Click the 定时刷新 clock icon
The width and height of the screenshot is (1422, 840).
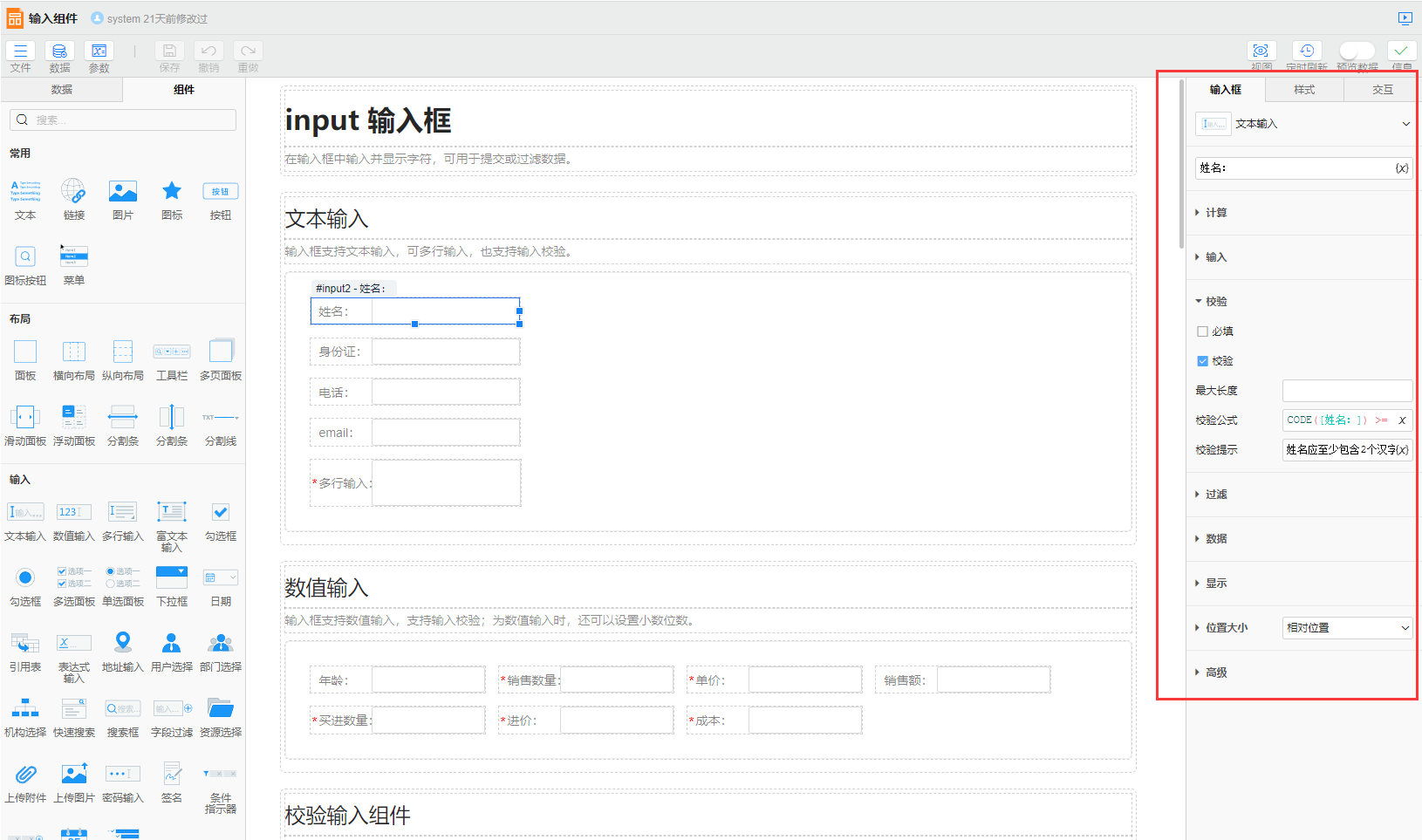(1306, 51)
